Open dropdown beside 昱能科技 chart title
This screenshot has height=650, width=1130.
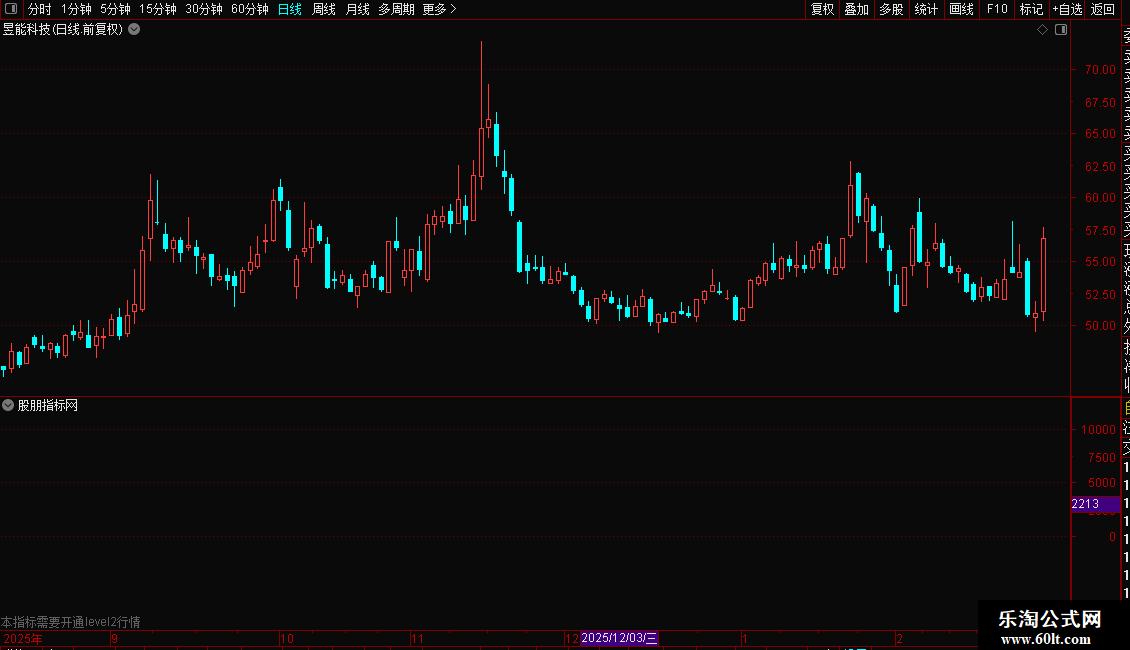134,30
